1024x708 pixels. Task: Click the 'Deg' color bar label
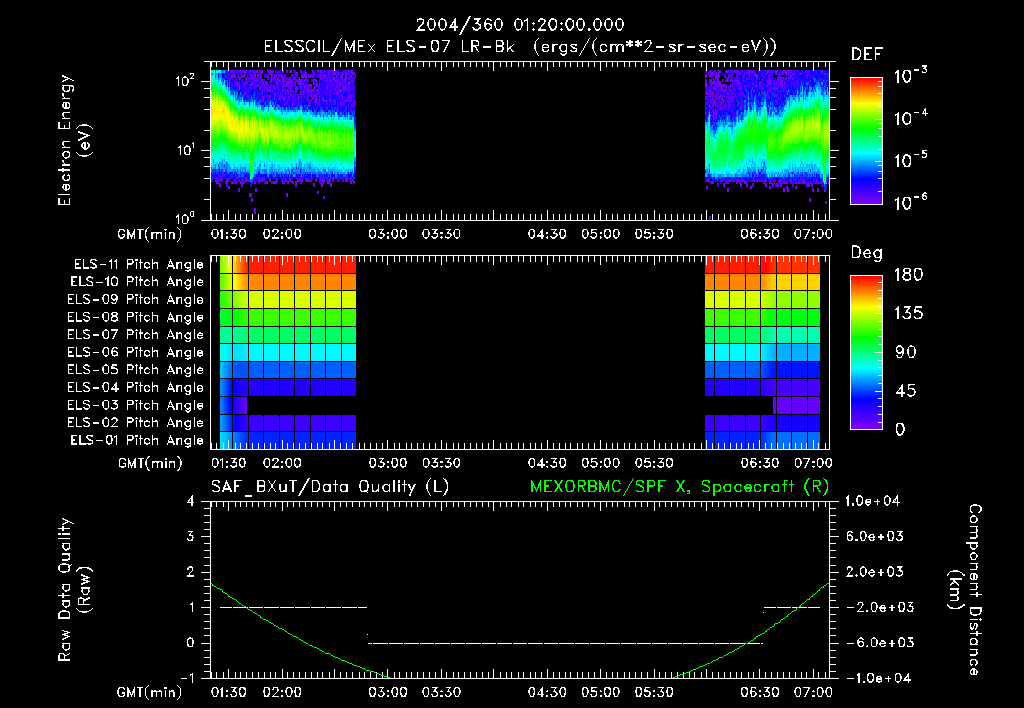[x=867, y=253]
